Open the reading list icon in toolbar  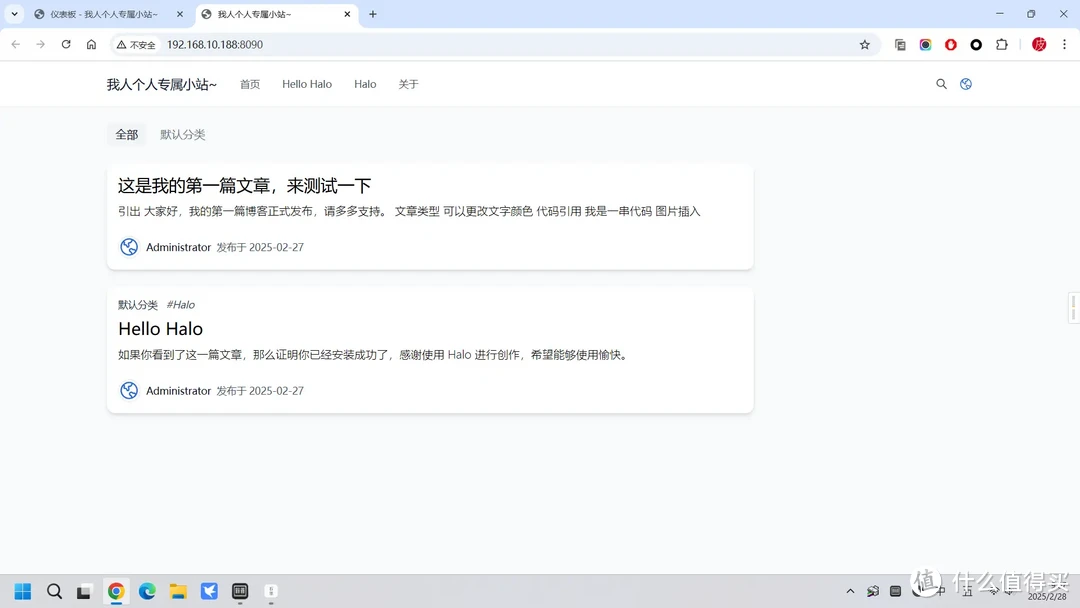pos(899,44)
